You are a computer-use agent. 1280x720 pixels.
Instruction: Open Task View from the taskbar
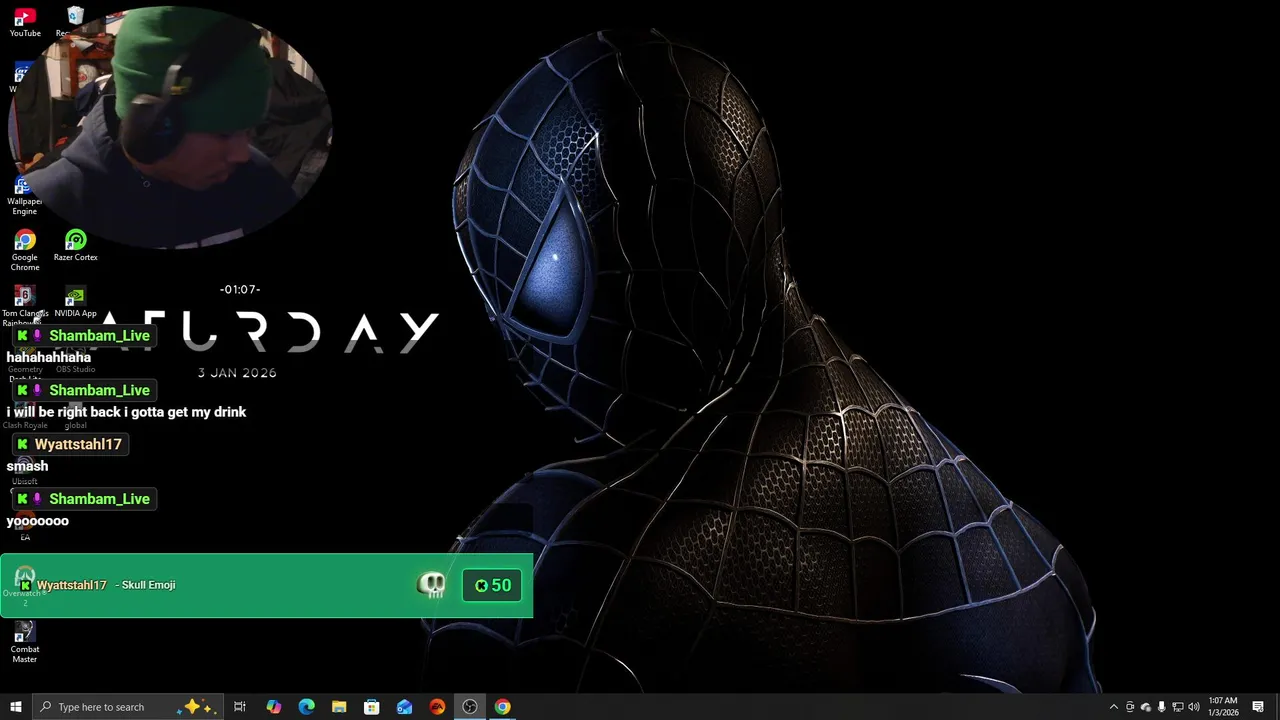click(x=240, y=707)
